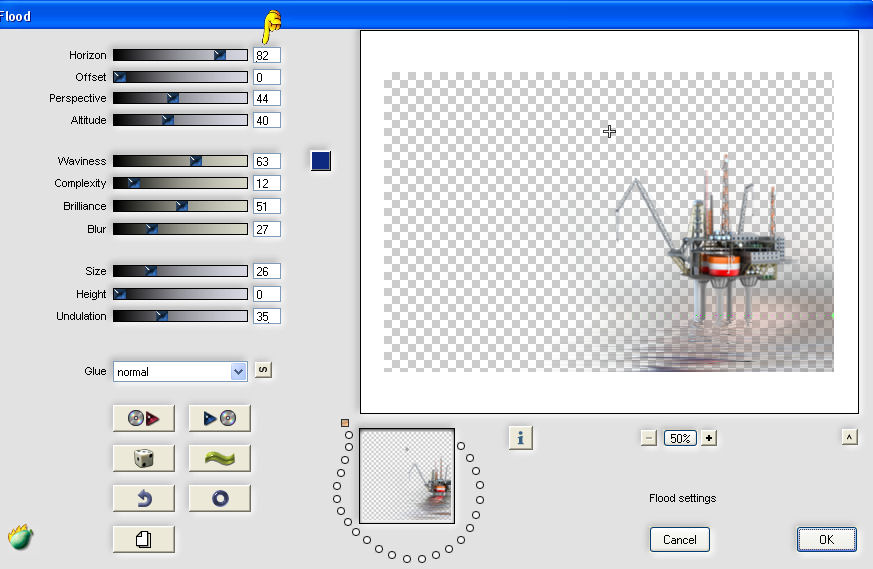The height and width of the screenshot is (569, 873).
Task: Show info with the 'i' button
Action: [521, 438]
